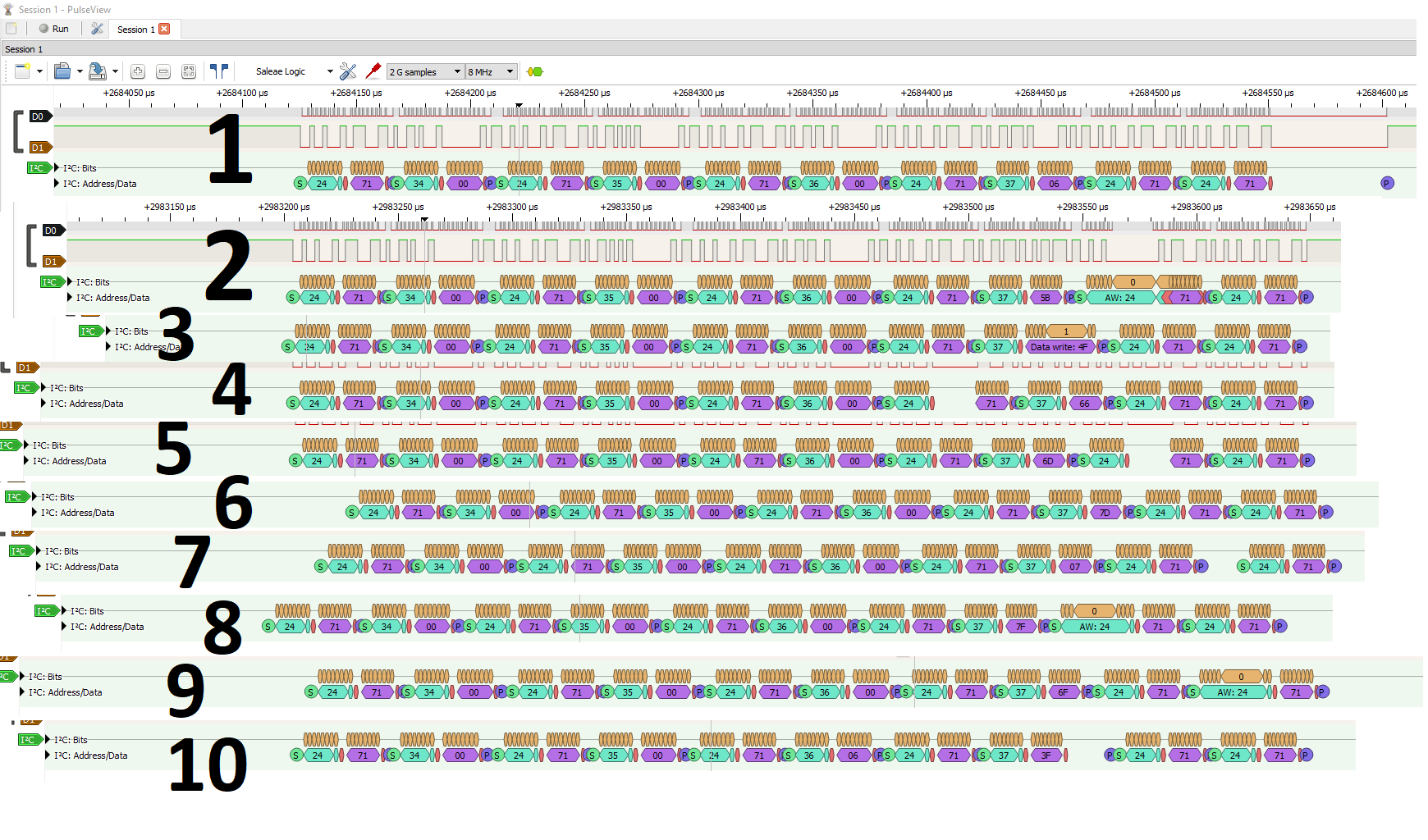Click trigger marker on the +2684200 µs ruler
This screenshot has height=840, width=1428.
pyautogui.click(x=519, y=105)
